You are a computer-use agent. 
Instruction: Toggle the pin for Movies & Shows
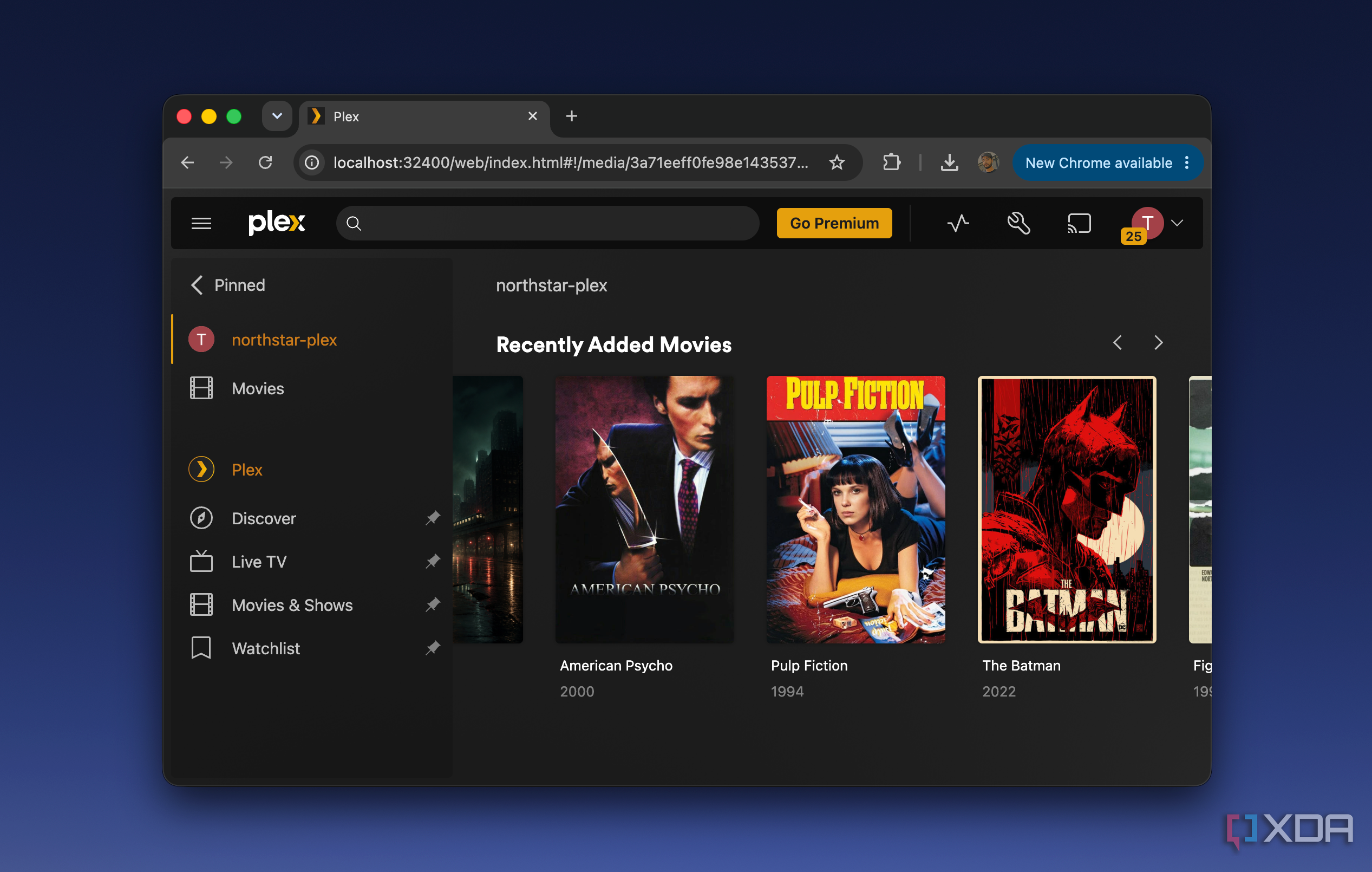coord(433,604)
